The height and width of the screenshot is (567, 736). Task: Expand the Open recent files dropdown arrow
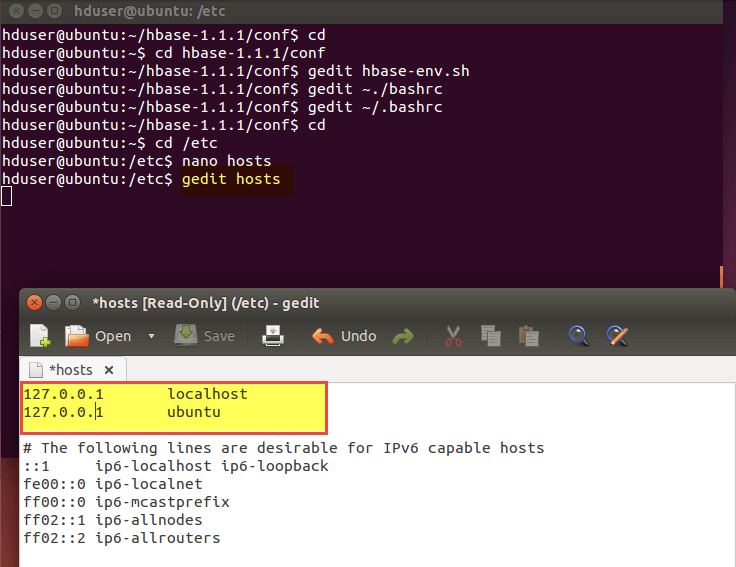point(151,336)
